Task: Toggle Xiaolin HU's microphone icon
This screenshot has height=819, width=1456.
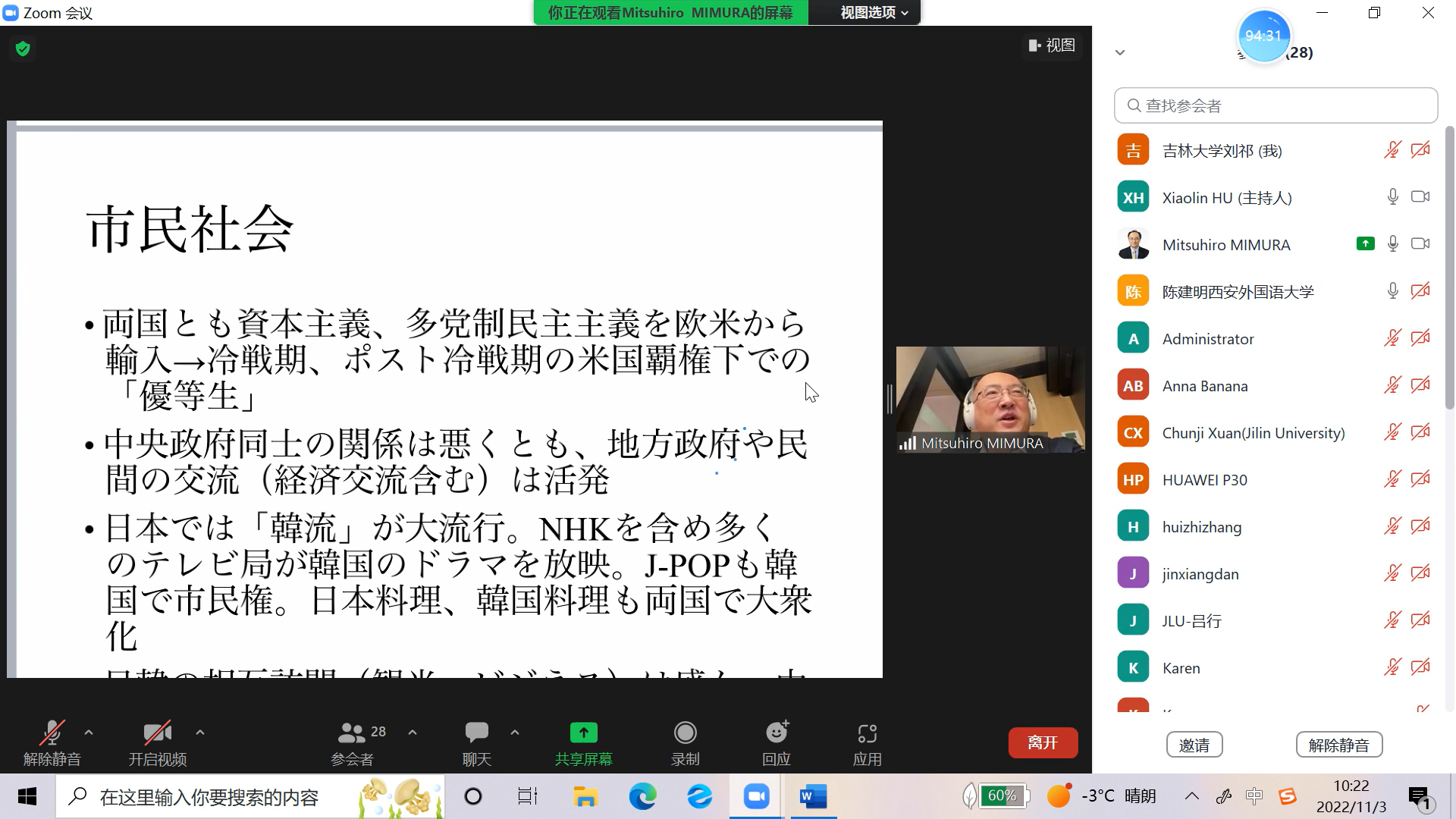Action: pos(1392,197)
